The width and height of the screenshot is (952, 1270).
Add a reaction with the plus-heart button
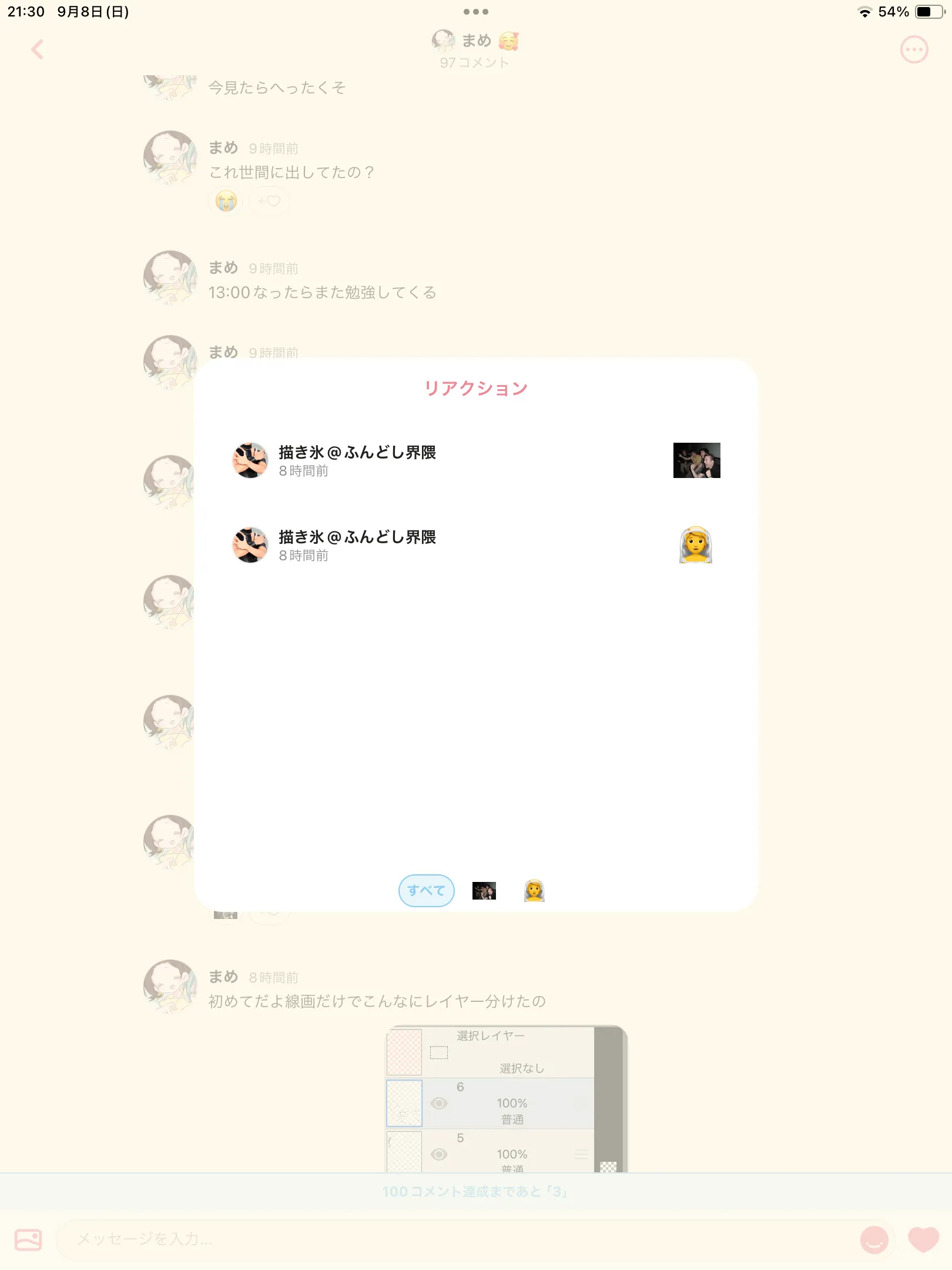(269, 201)
